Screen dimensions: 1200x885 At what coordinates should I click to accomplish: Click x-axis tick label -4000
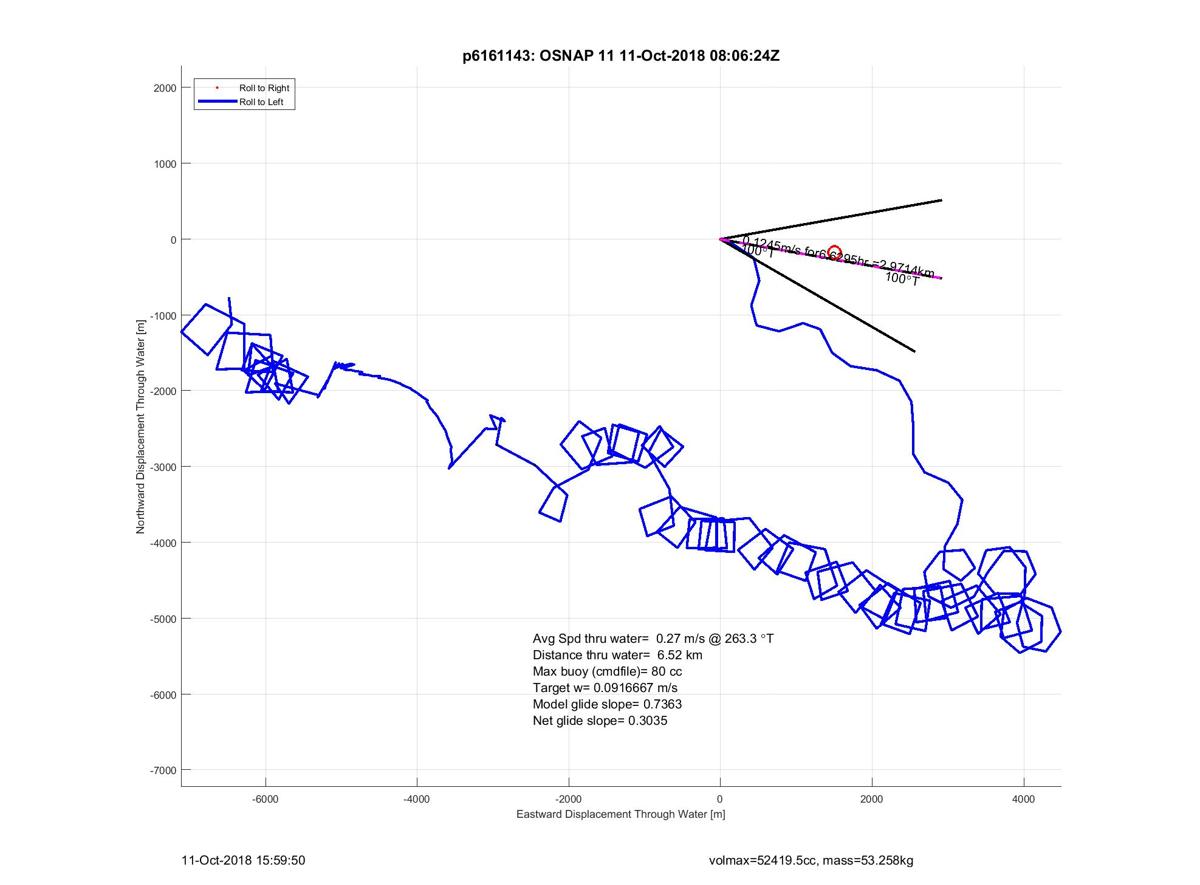[417, 799]
